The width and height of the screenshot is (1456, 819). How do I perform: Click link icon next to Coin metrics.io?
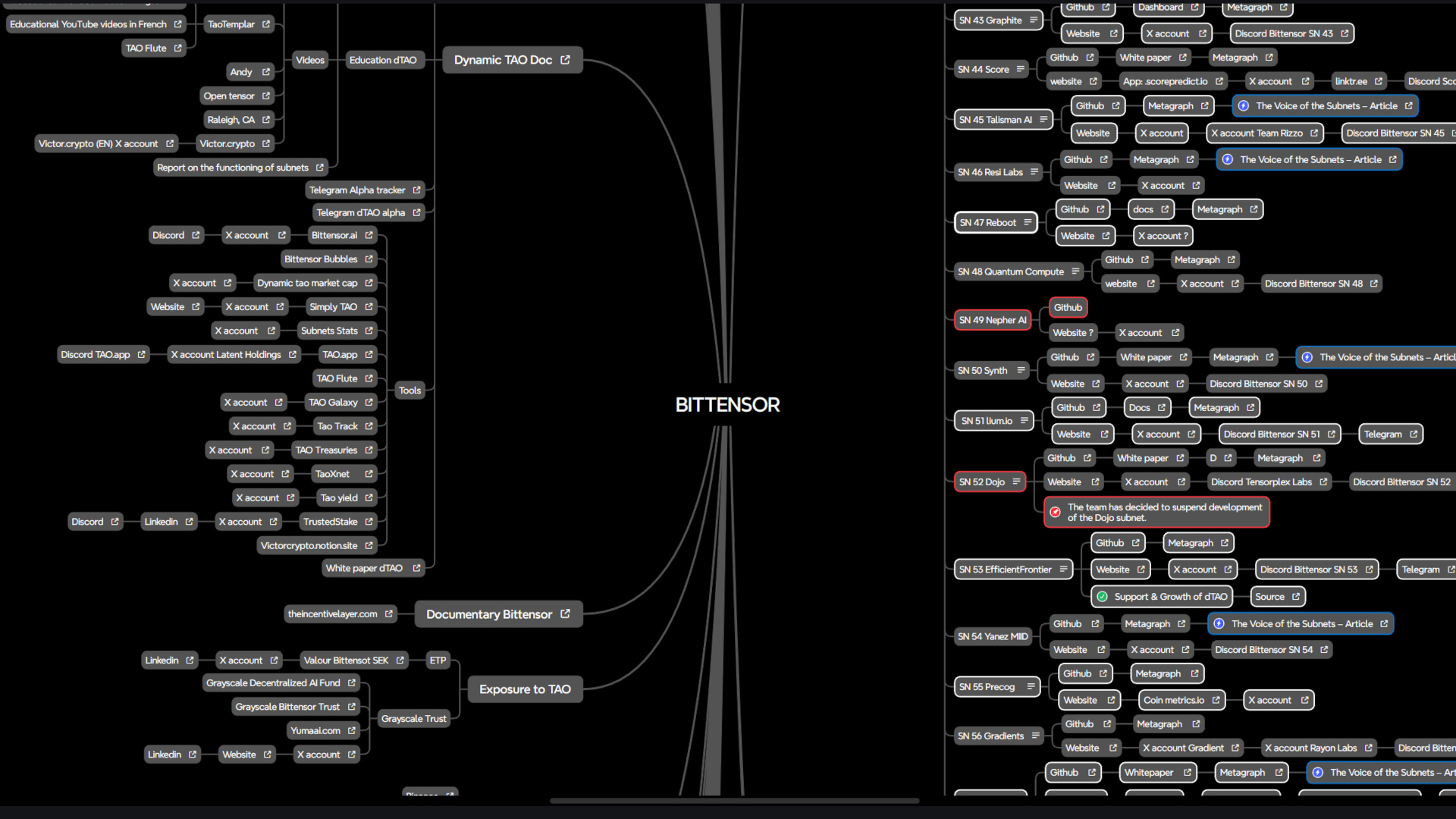[1216, 700]
